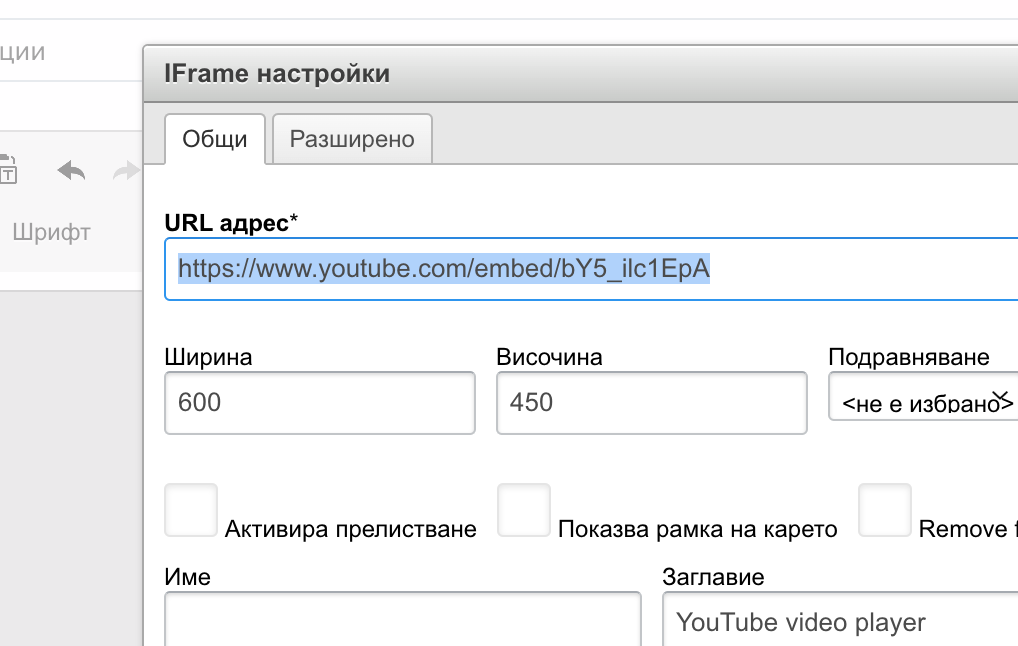The image size is (1018, 646).
Task: Click the Височина label
Action: 549,357
